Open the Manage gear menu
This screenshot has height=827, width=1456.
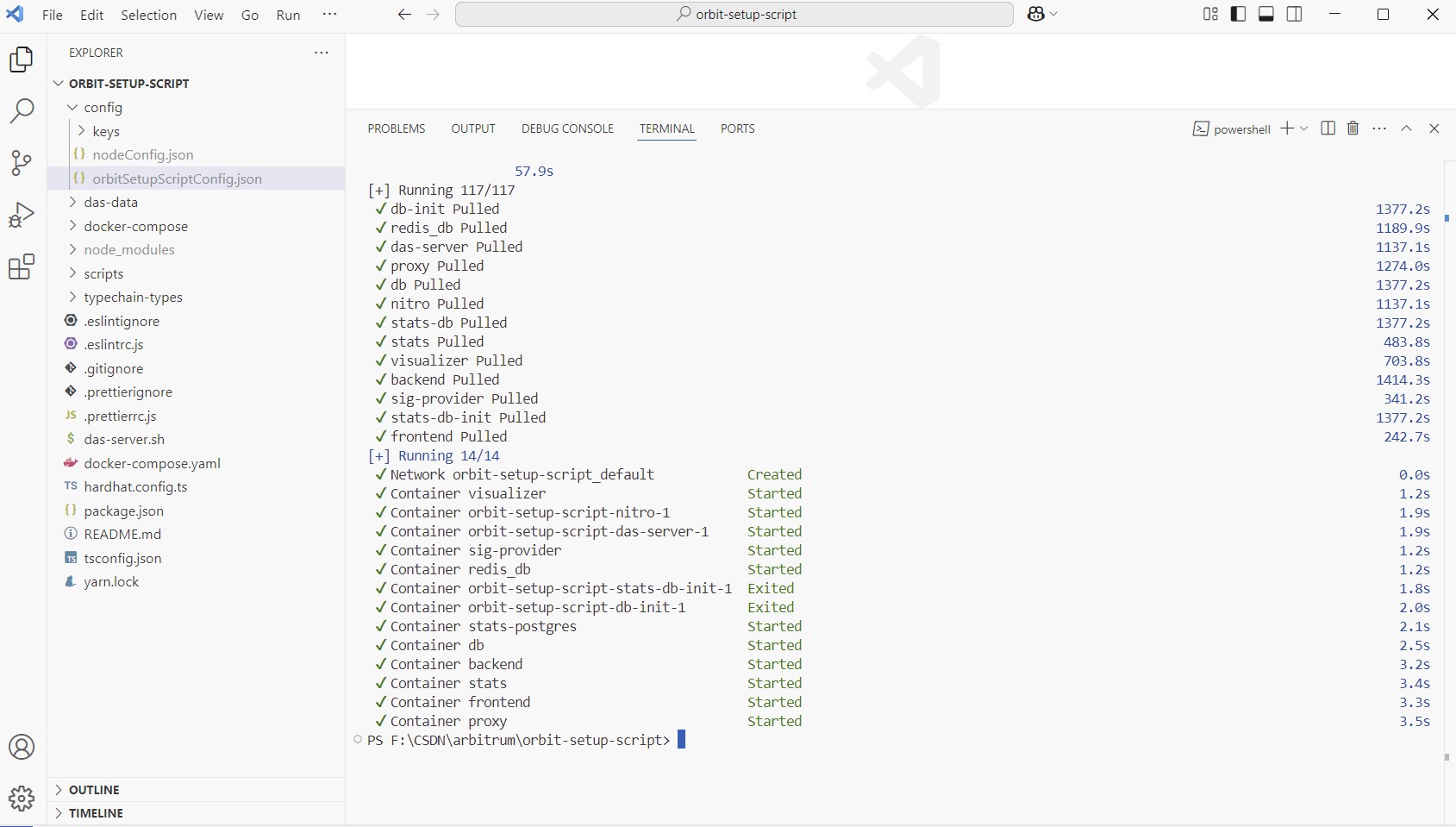[x=22, y=799]
